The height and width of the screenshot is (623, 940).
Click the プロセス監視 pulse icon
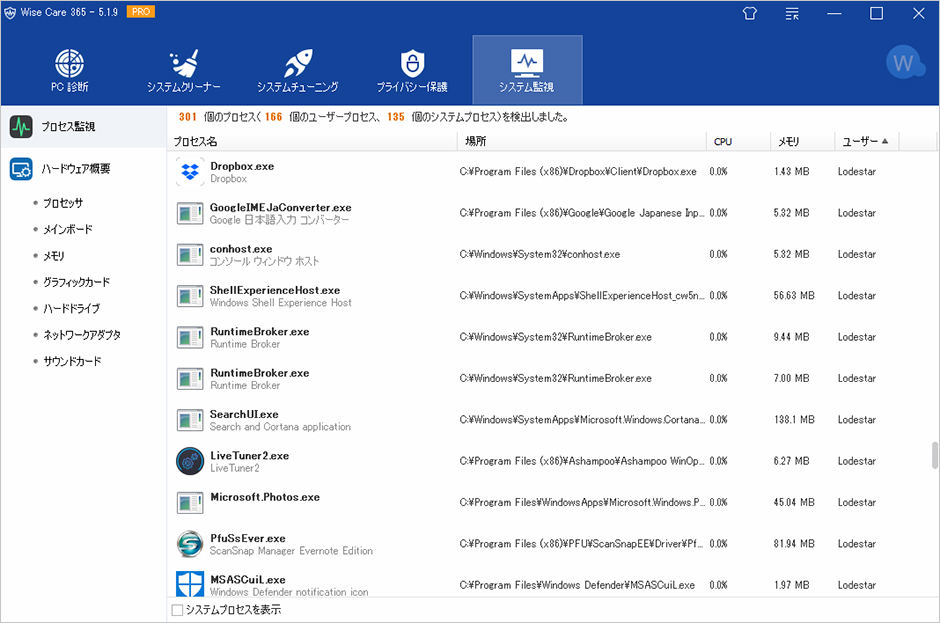[21, 127]
